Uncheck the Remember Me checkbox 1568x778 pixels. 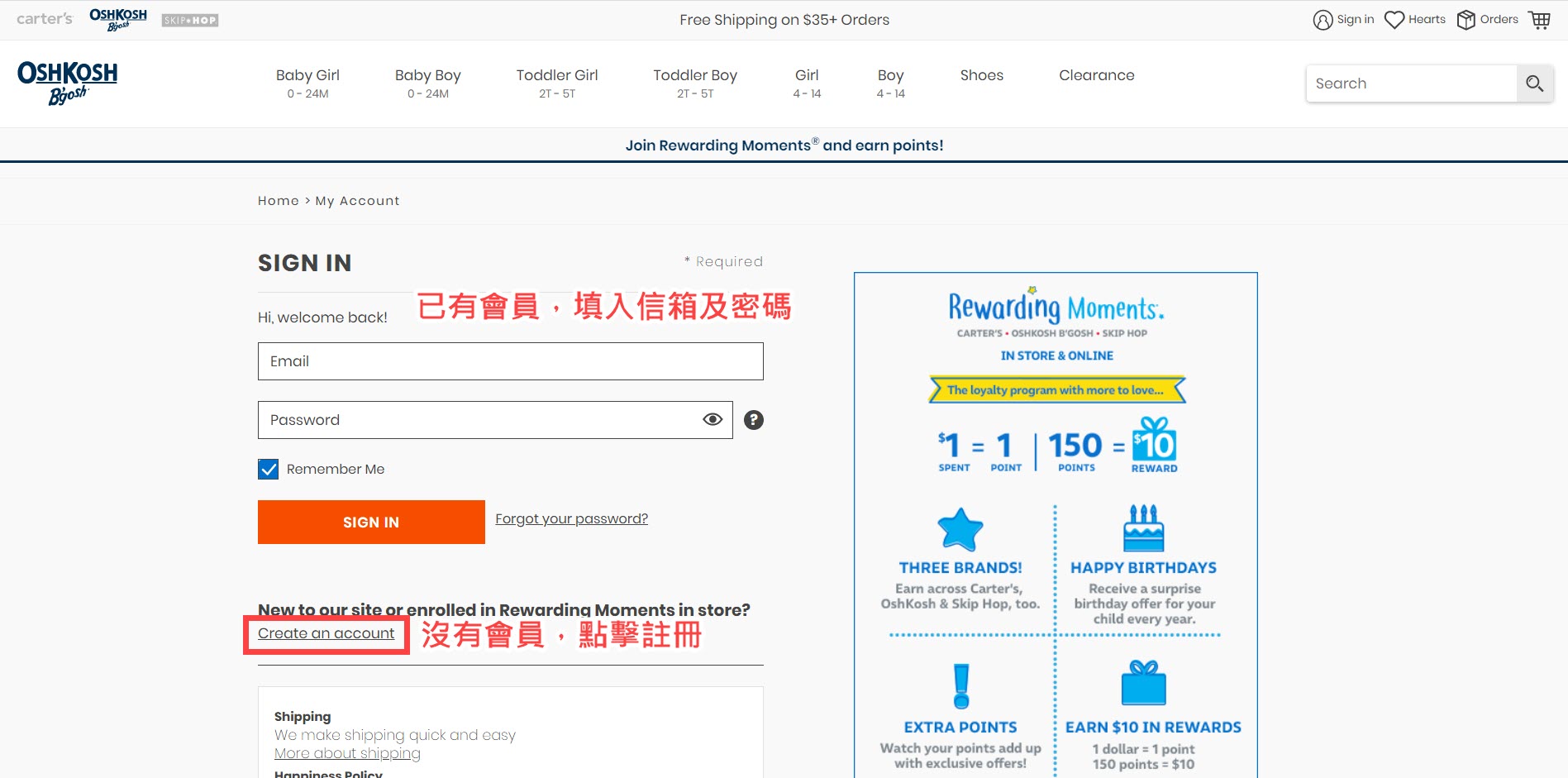click(x=269, y=470)
